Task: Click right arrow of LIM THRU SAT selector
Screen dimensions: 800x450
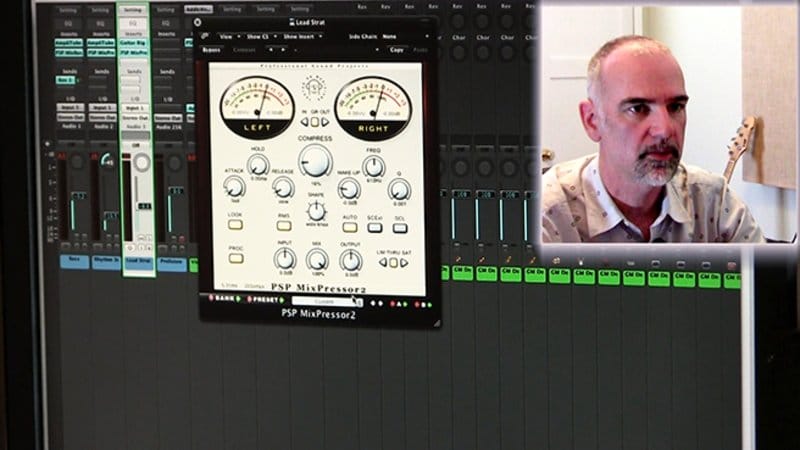Action: pos(404,263)
